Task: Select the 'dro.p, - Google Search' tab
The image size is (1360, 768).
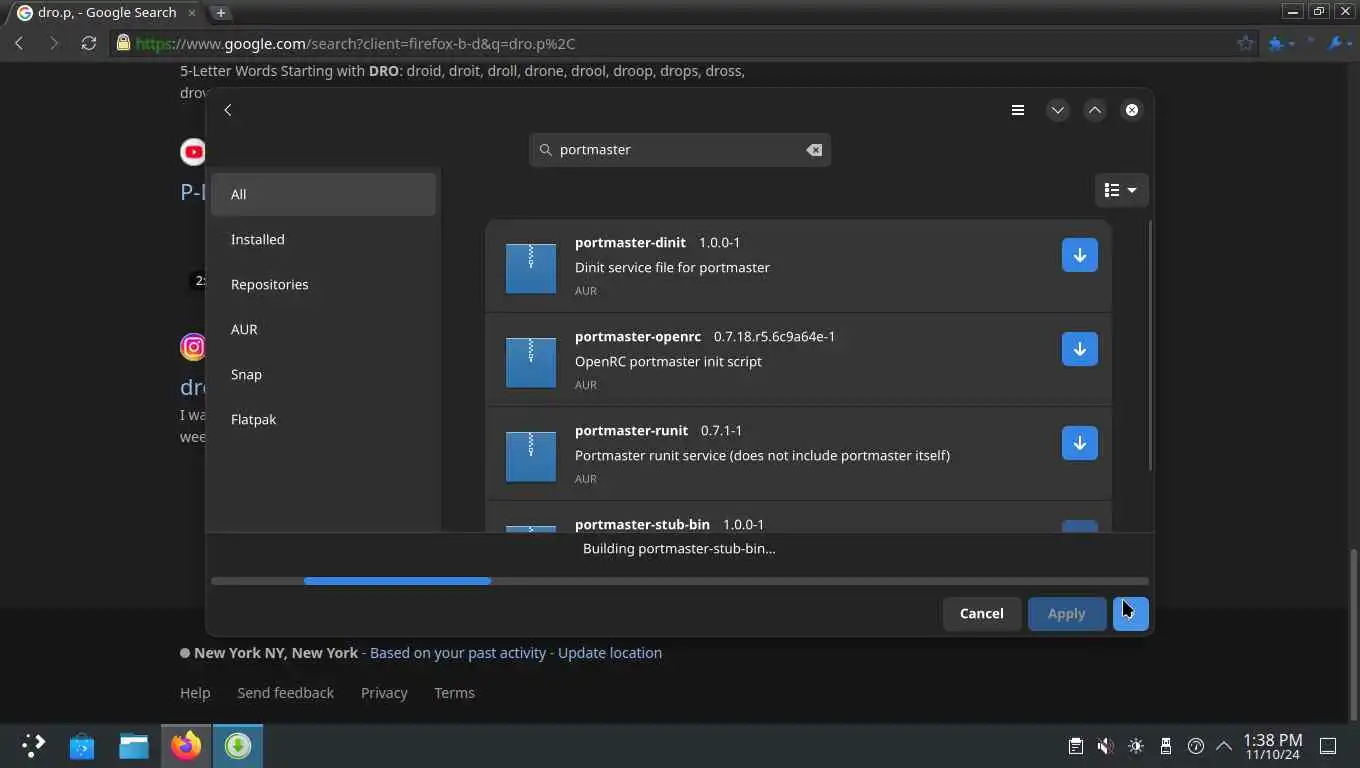Action: [106, 12]
